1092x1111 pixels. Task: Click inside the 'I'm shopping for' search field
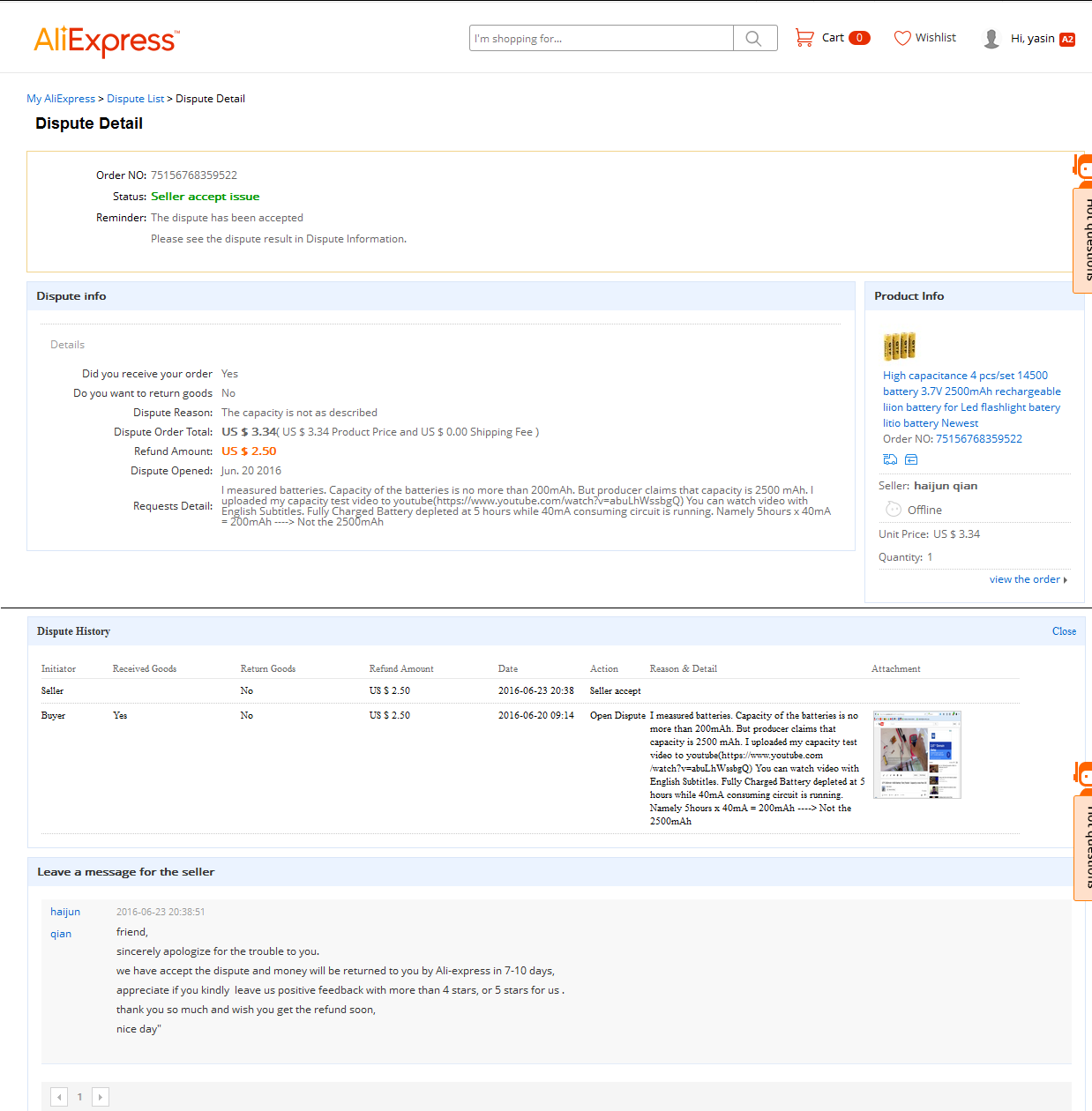coord(602,38)
